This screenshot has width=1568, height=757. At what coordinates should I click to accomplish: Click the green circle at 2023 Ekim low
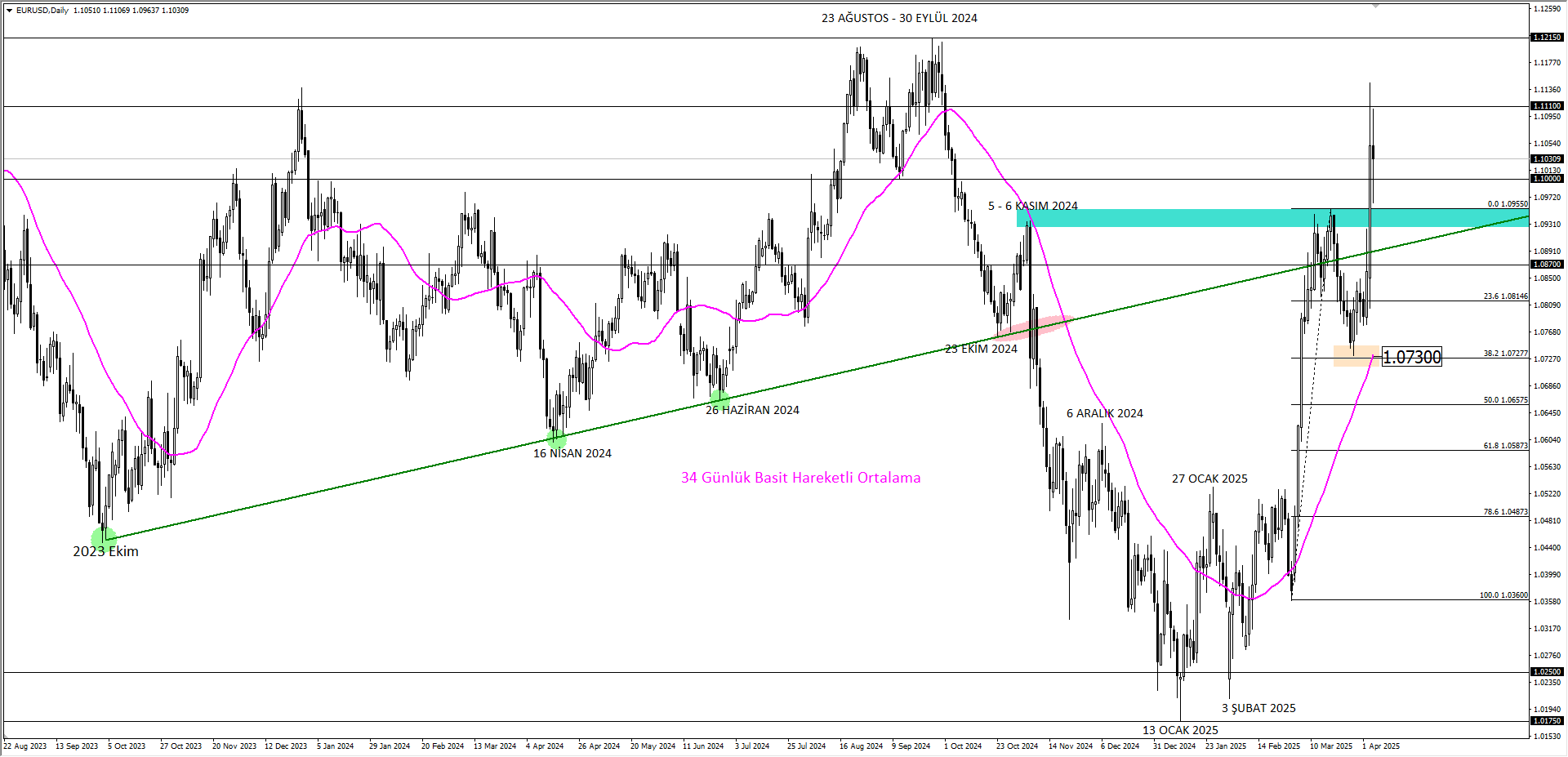104,539
